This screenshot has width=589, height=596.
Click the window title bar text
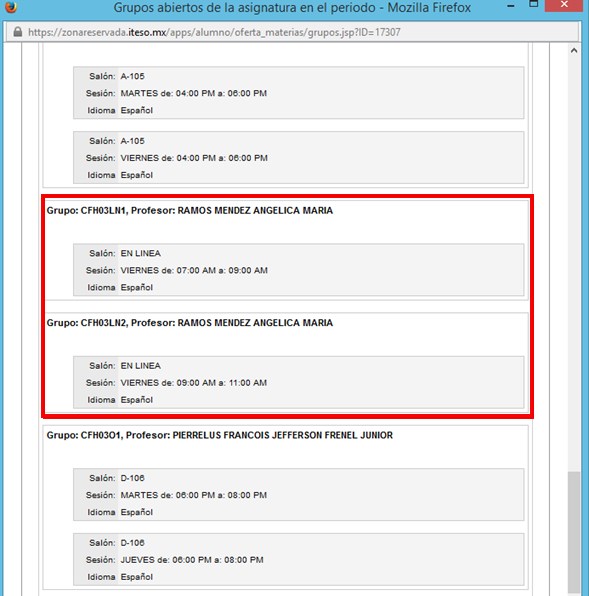pos(292,7)
